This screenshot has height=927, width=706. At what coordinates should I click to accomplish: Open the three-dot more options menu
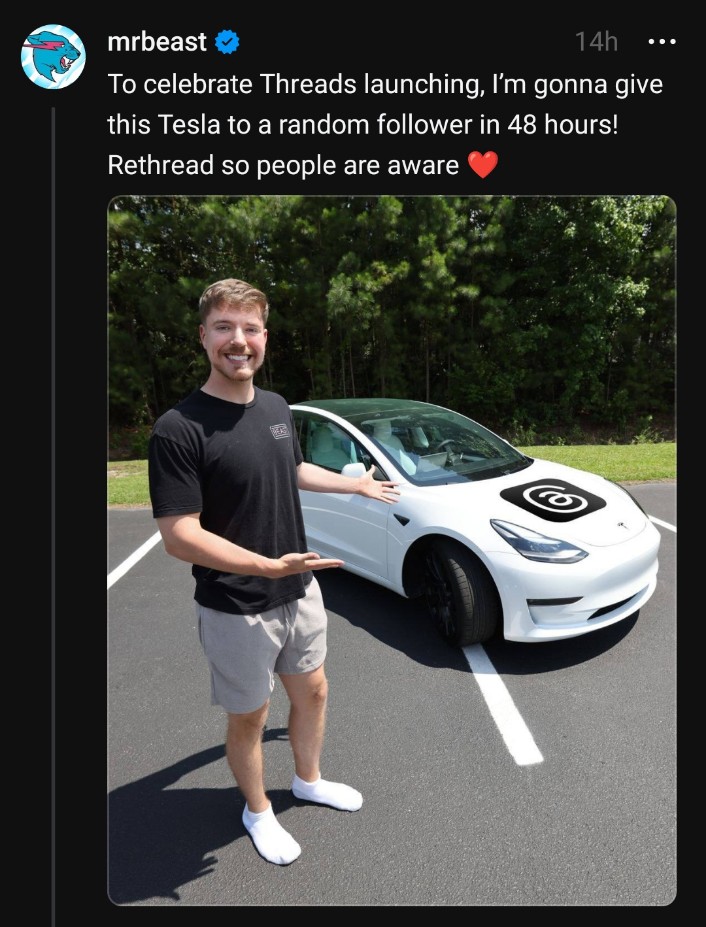(x=662, y=42)
